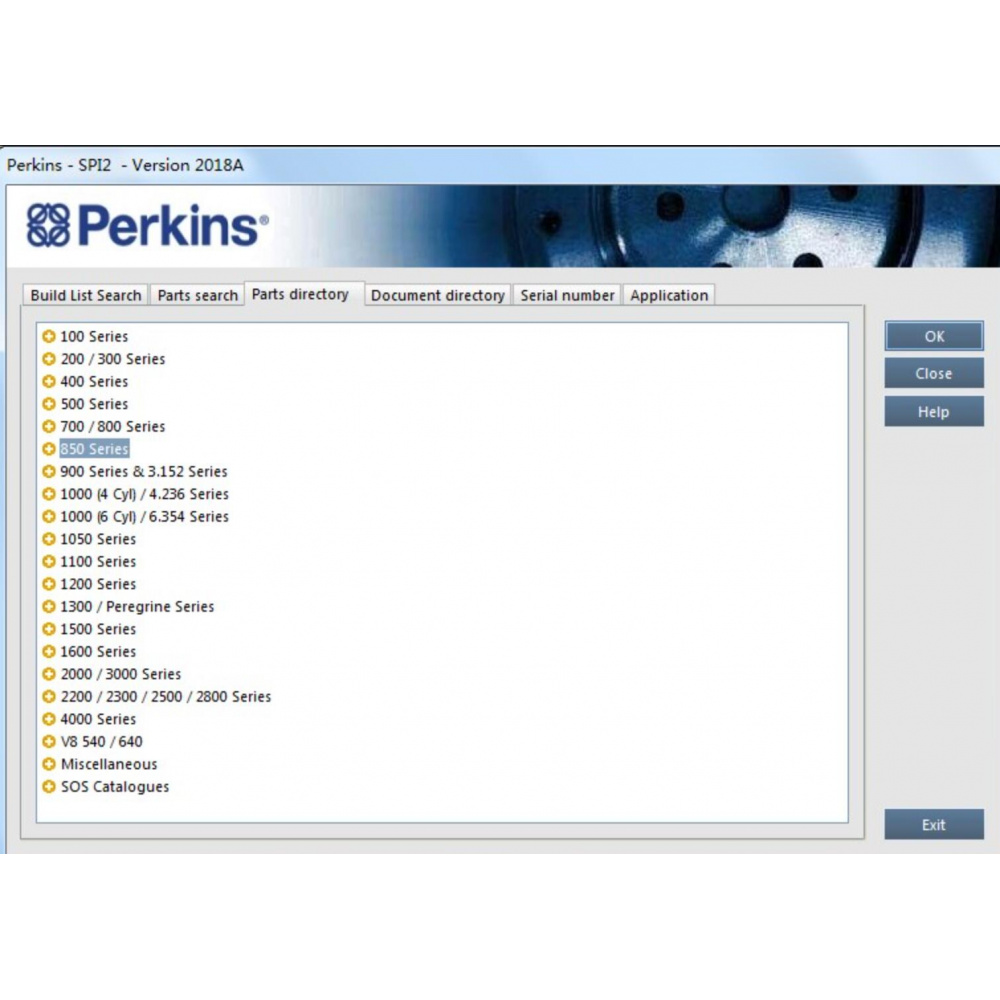Expand the 500 Series node
Image resolution: width=1000 pixels, height=1000 pixels.
tap(48, 404)
